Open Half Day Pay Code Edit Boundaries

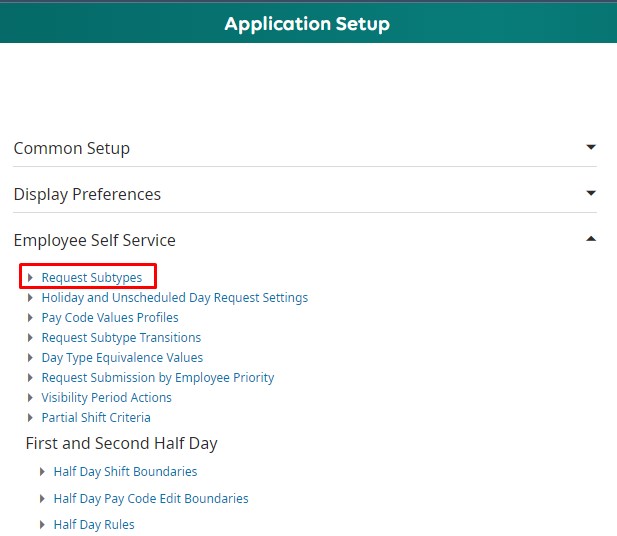tap(151, 499)
